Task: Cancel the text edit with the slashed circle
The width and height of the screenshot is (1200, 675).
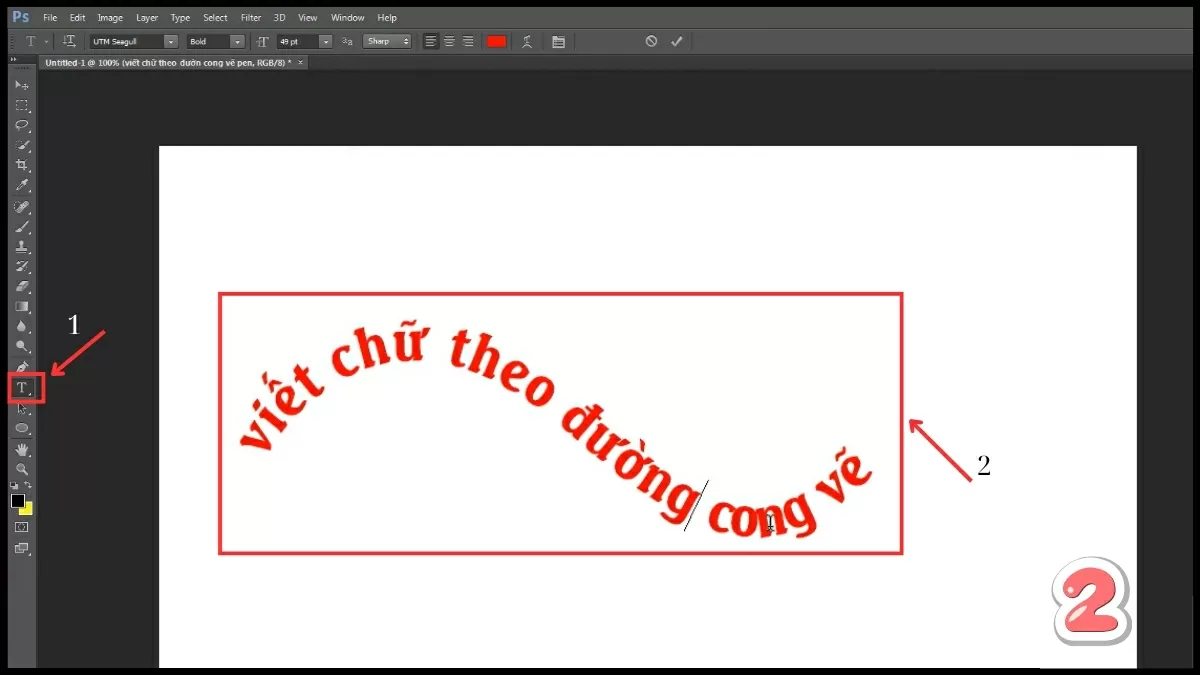Action: click(x=651, y=41)
